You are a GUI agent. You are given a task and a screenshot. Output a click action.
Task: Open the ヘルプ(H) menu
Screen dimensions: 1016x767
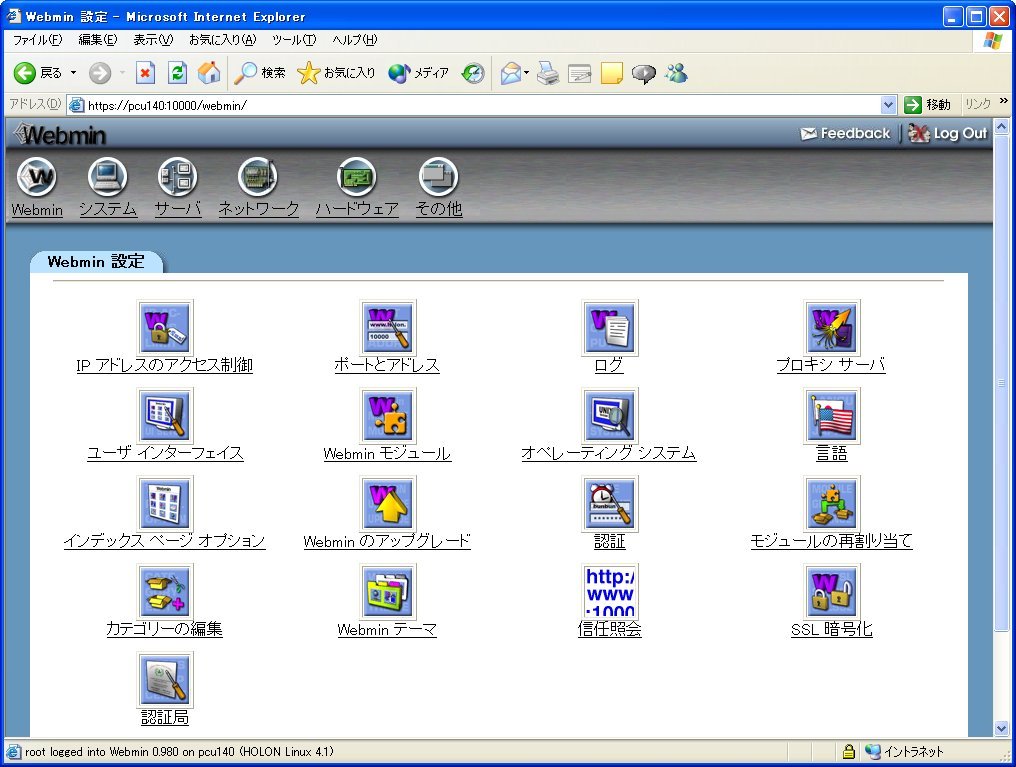pos(354,40)
